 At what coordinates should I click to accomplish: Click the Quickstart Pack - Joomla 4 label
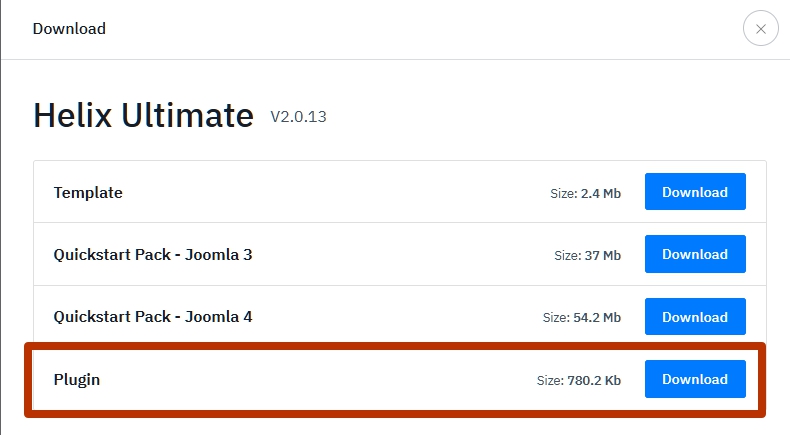pos(153,317)
